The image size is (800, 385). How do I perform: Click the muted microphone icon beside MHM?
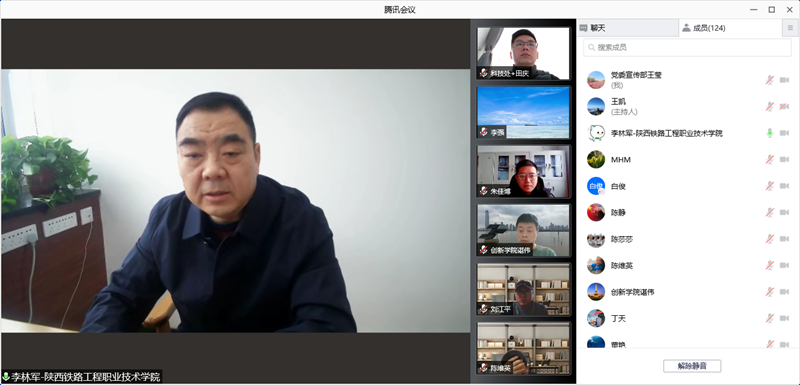(769, 160)
